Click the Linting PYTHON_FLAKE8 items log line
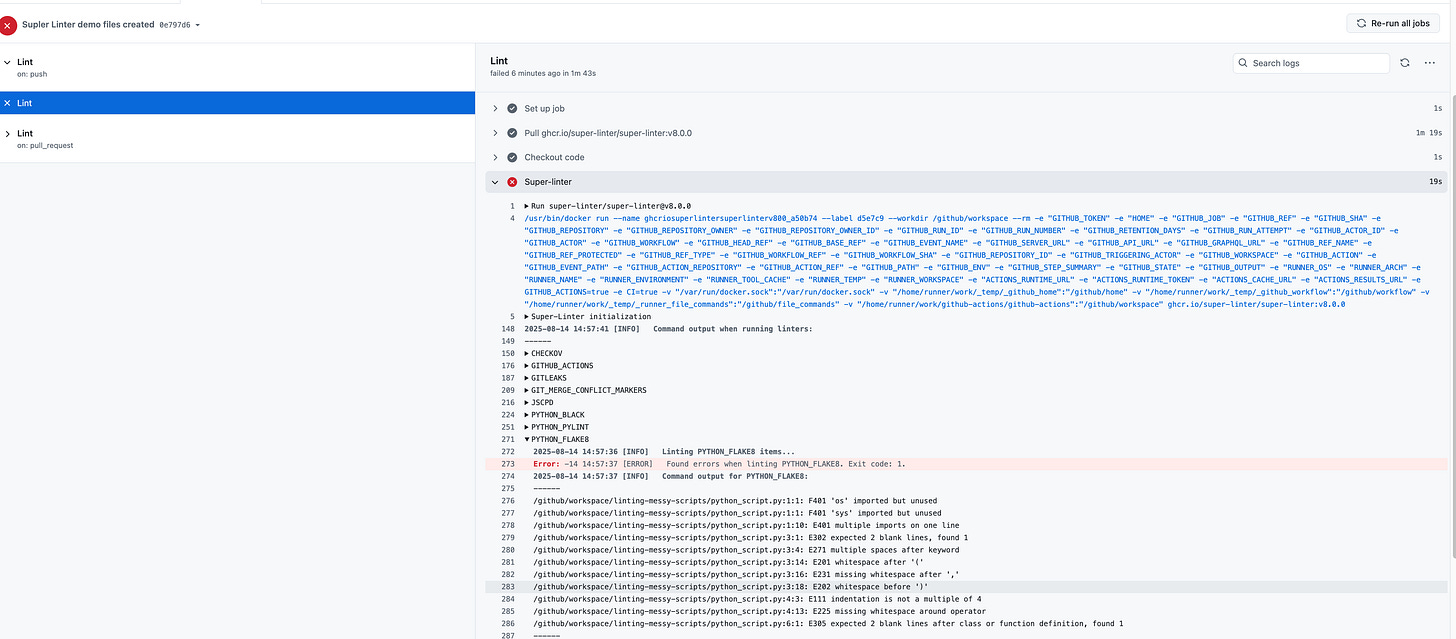 664,452
